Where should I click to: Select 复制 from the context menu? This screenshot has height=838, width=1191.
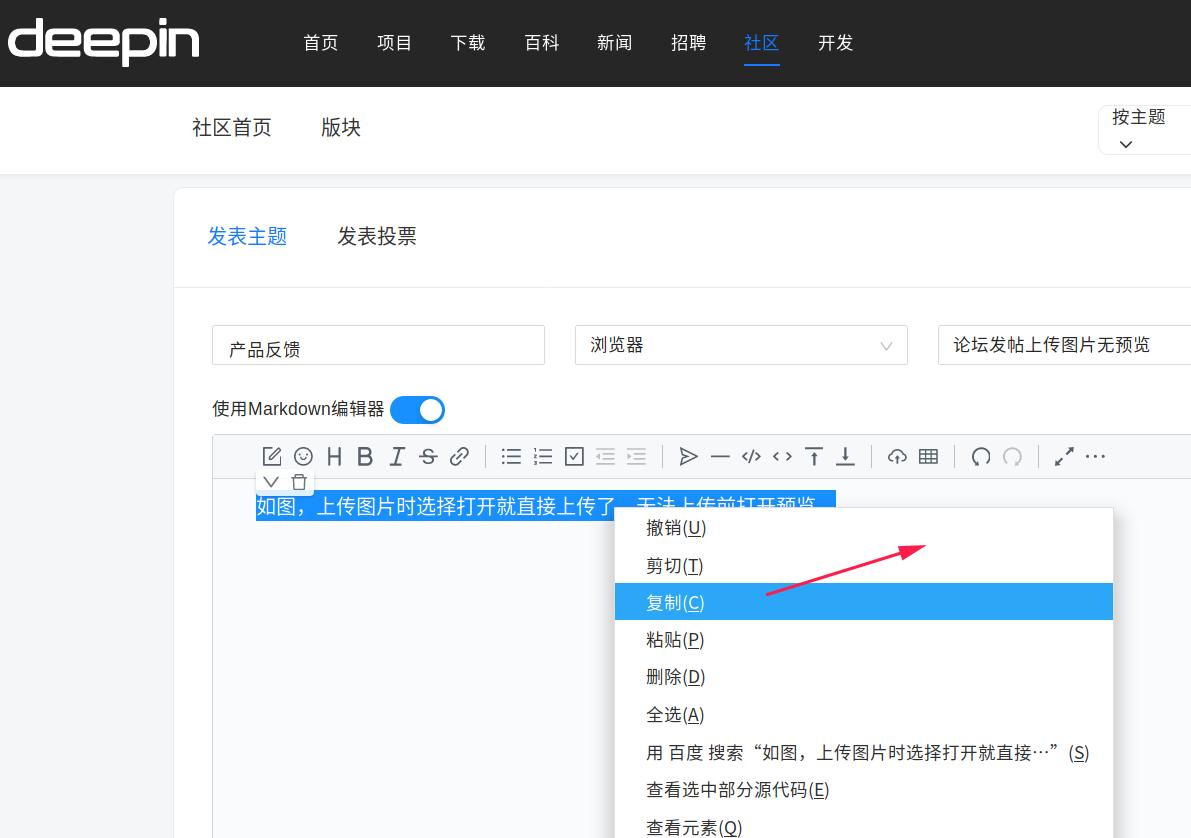tap(675, 601)
